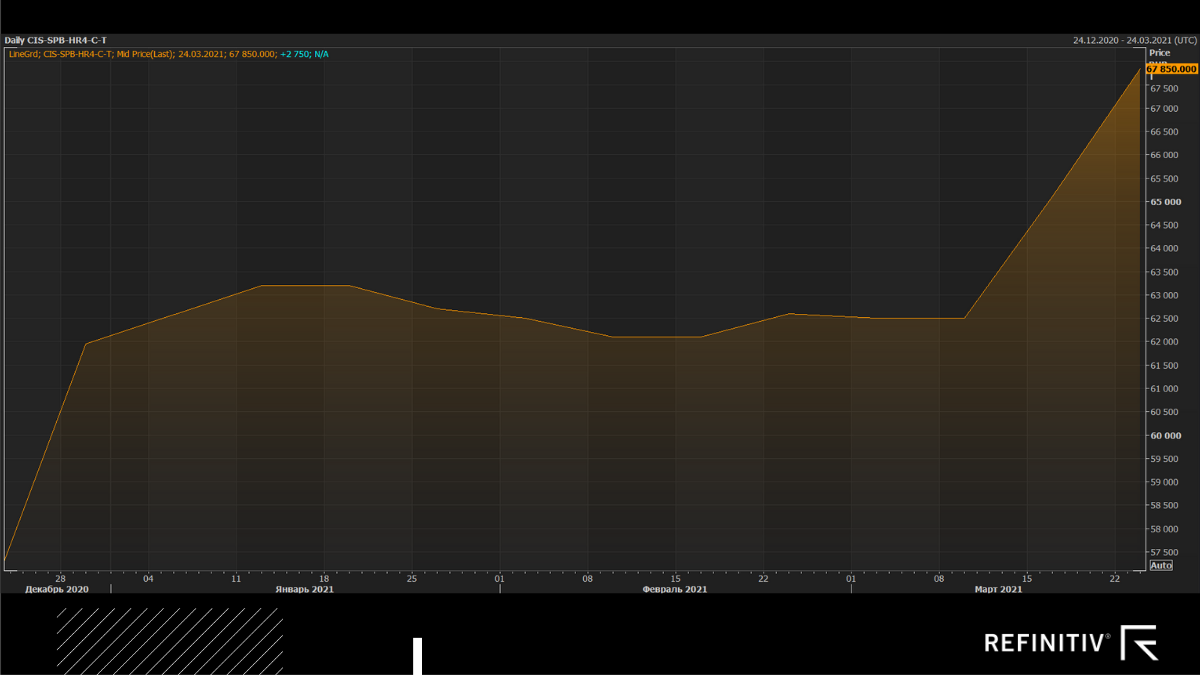Click the 59 000 price axis label
This screenshot has width=1200, height=675.
click(x=1162, y=482)
